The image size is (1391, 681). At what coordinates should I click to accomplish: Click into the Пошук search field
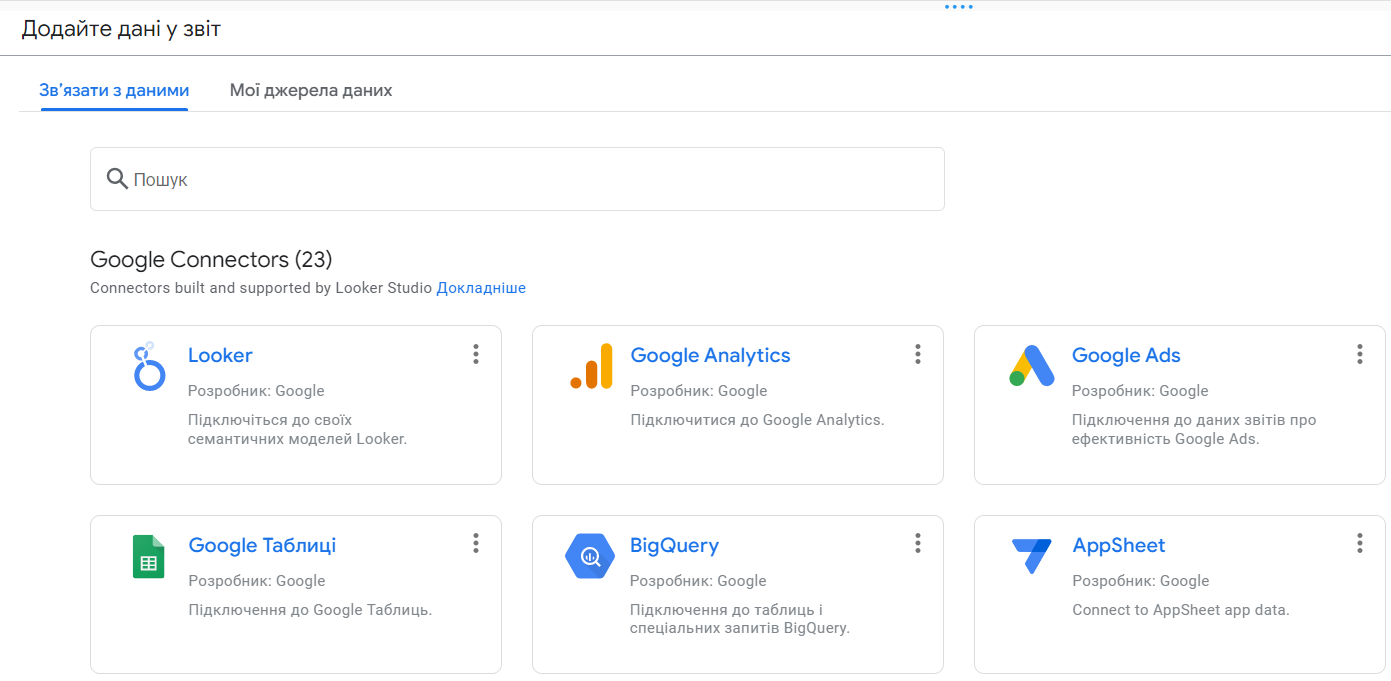coord(530,180)
